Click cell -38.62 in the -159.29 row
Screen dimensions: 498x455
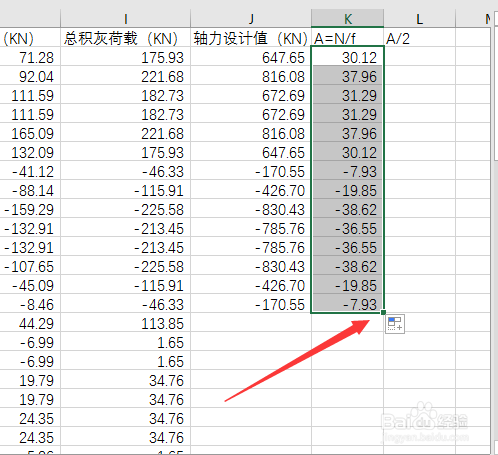(x=347, y=208)
